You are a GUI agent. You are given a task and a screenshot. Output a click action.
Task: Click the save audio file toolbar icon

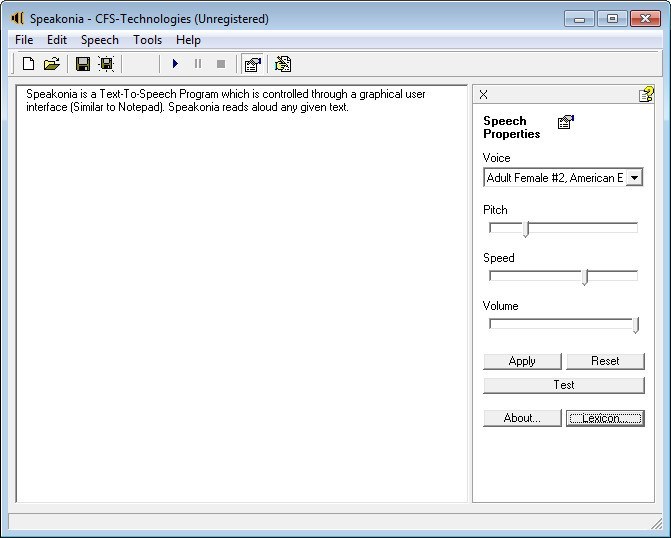coord(106,64)
